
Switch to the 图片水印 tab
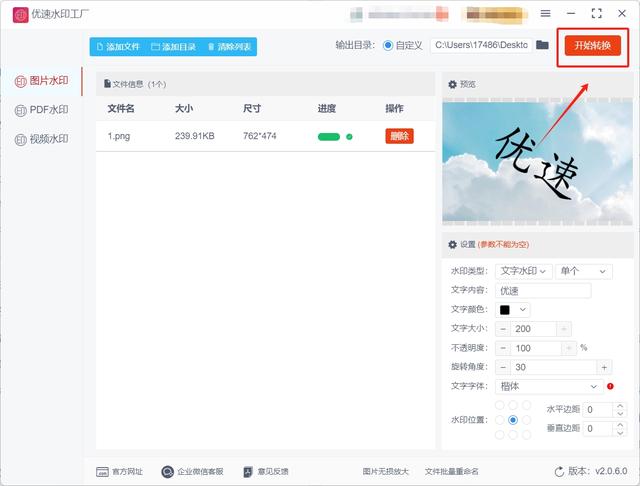tap(42, 81)
